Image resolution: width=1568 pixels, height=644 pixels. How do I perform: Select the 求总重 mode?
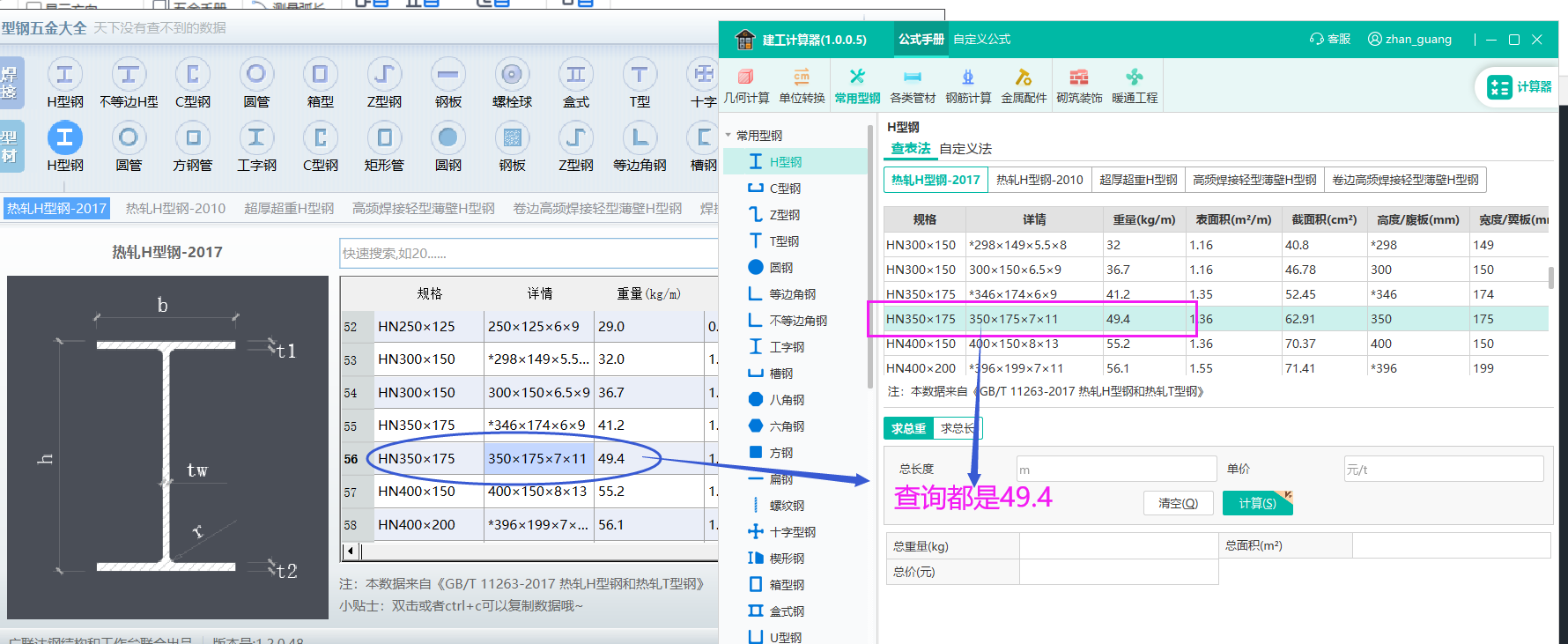point(908,428)
